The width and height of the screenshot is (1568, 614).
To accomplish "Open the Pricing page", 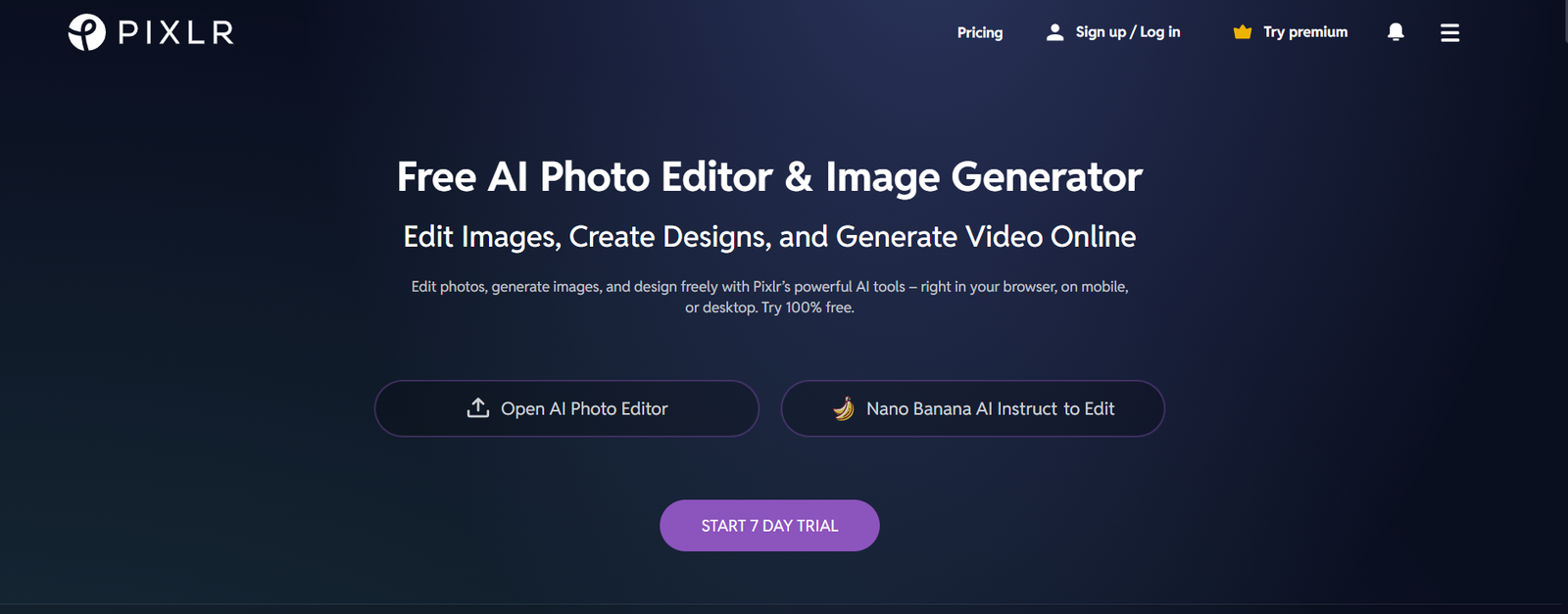I will pyautogui.click(x=980, y=32).
